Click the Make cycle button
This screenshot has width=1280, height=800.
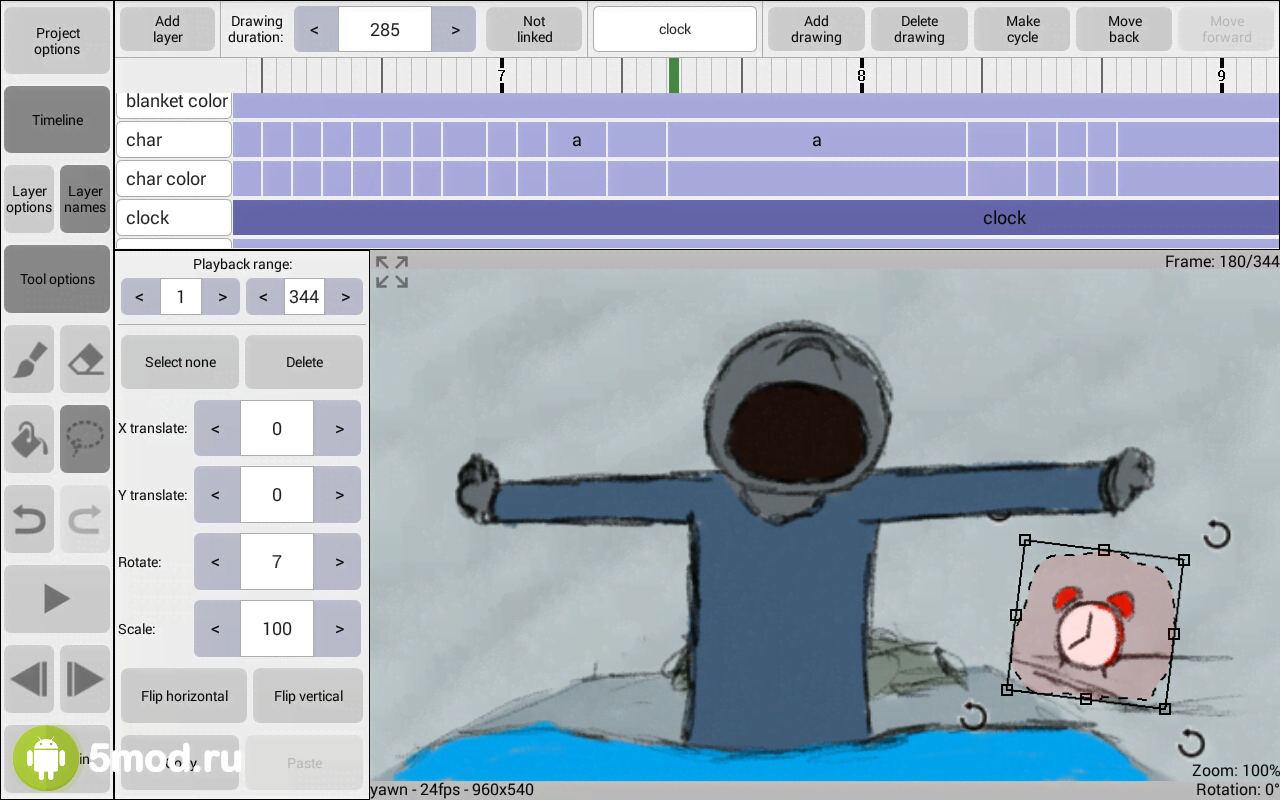coord(1022,29)
